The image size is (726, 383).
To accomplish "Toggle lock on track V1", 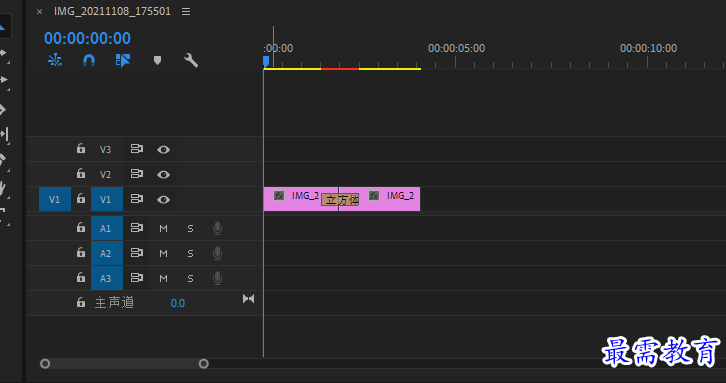I will (x=81, y=198).
